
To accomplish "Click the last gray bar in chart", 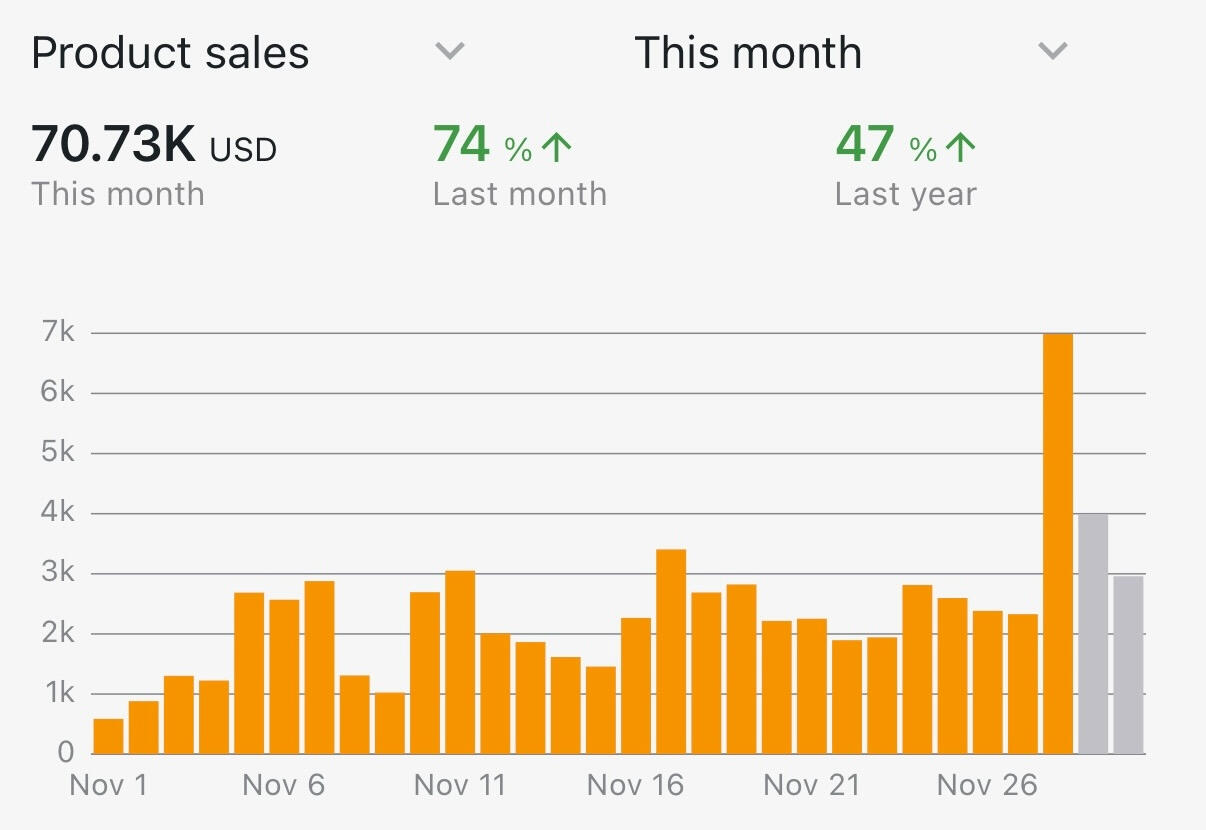I will pos(1128,664).
